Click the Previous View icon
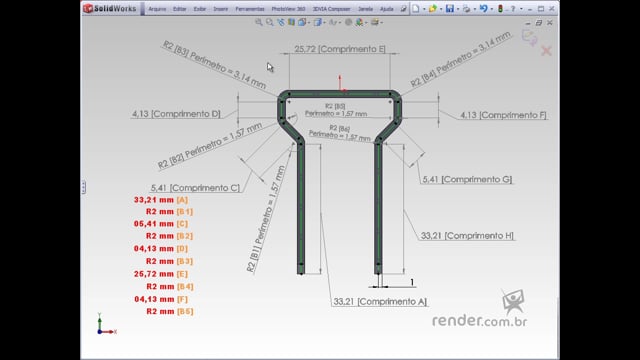The image size is (640, 360). [x=280, y=22]
